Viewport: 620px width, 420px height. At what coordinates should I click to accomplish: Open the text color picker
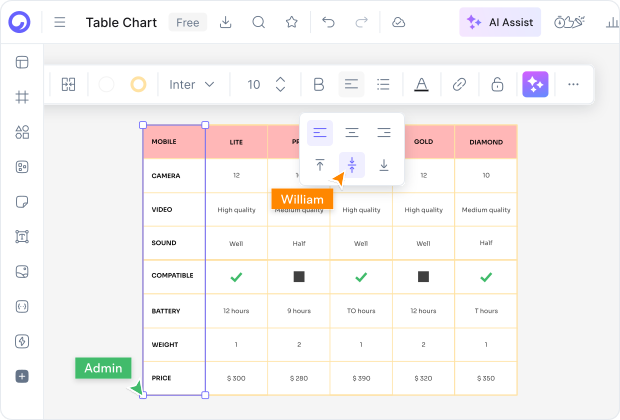[421, 85]
